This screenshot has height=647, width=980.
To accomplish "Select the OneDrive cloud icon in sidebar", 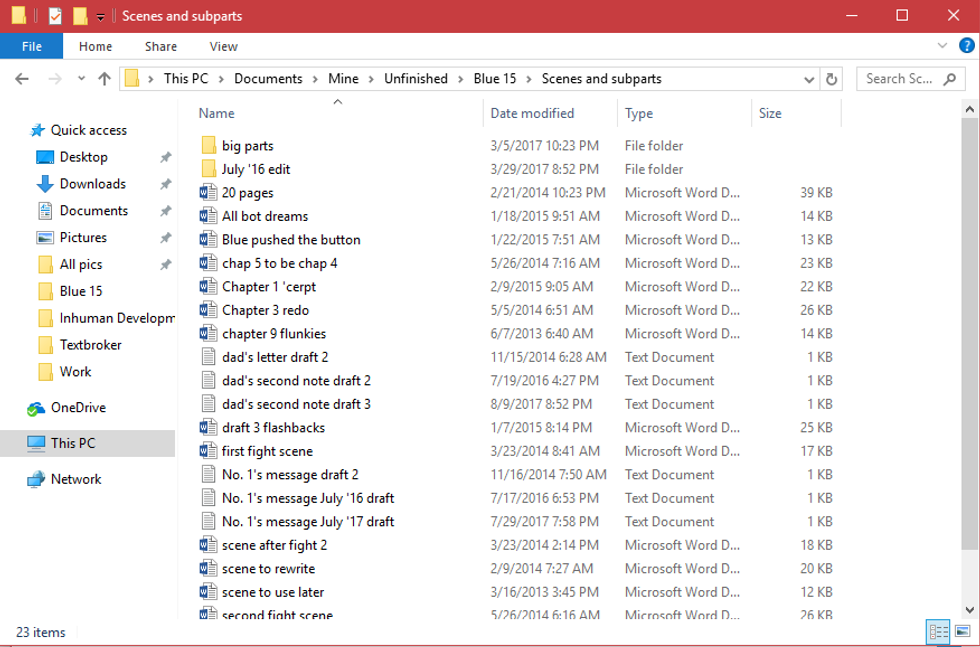I will (36, 408).
